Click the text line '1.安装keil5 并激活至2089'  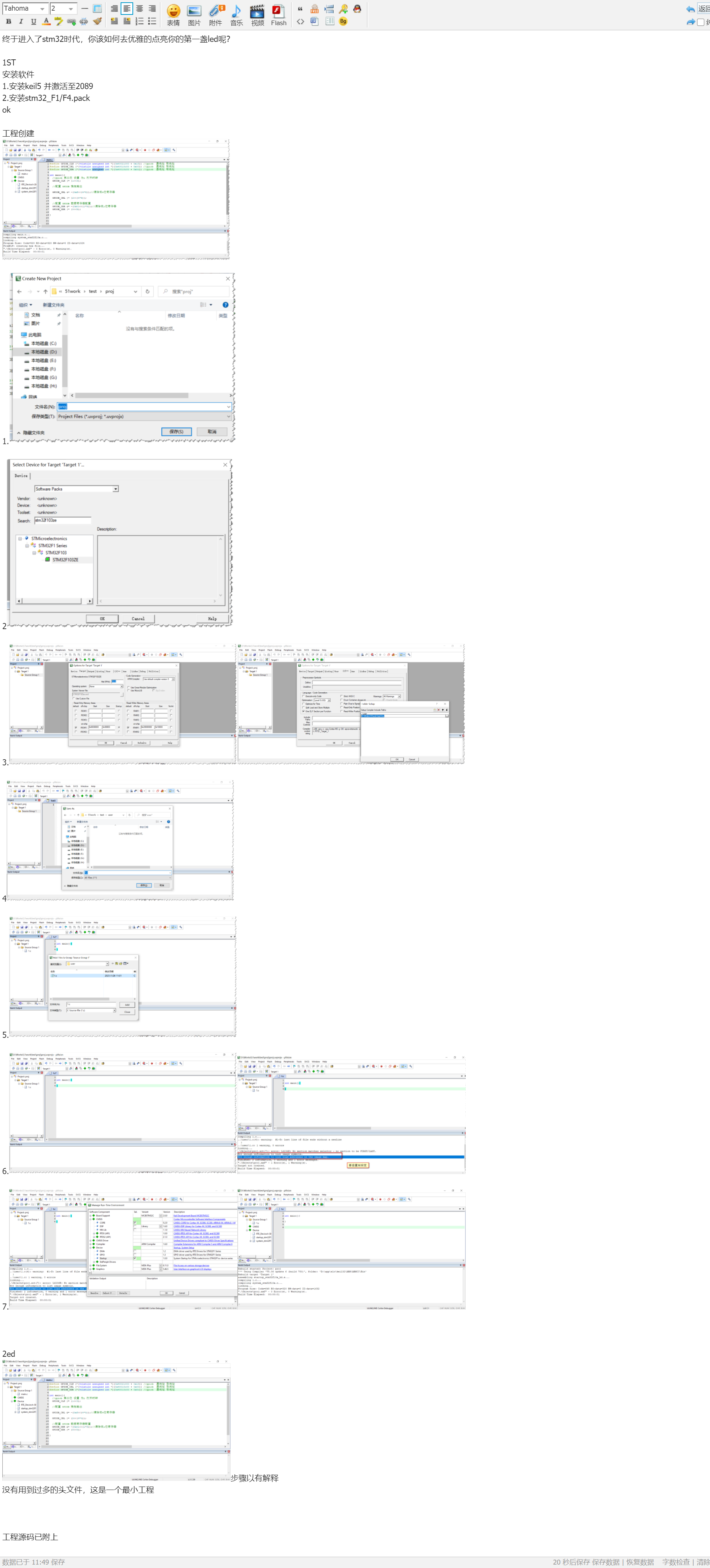point(48,86)
